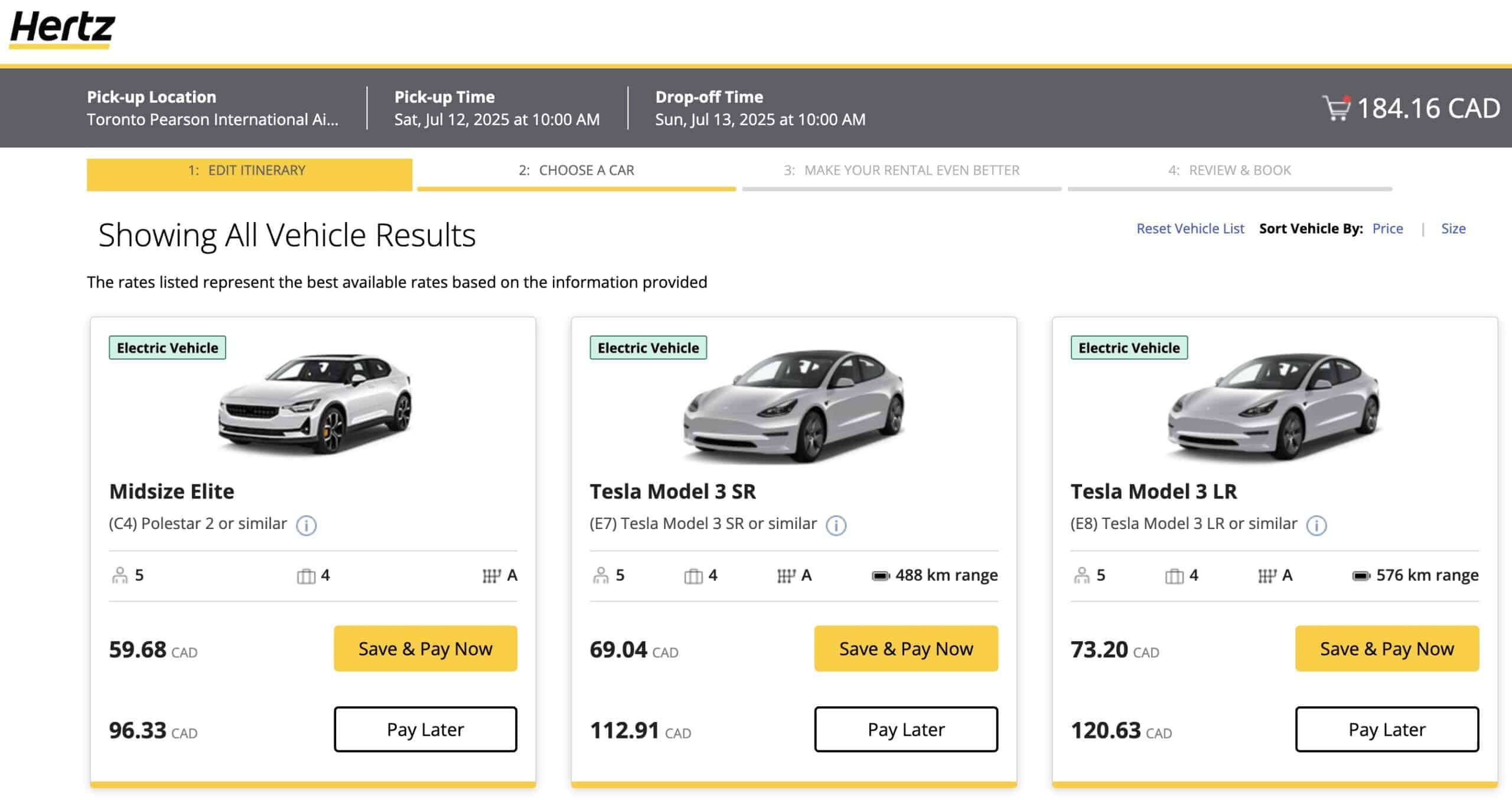Select the Choose a Car step tab

click(576, 171)
